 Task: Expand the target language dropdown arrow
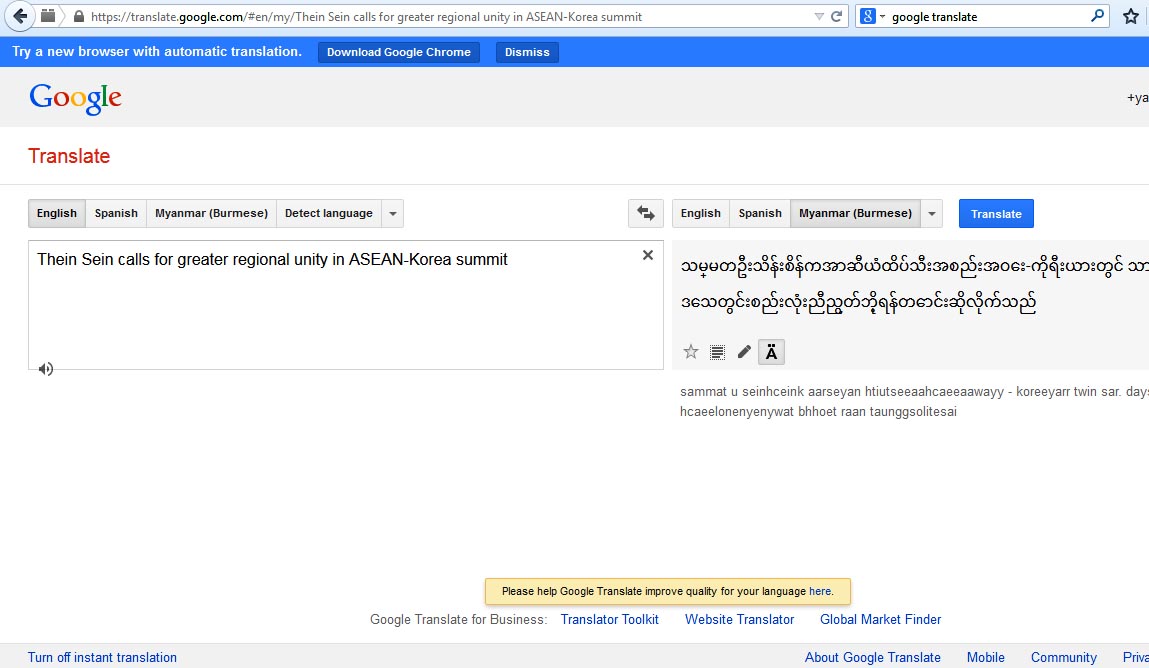coord(931,214)
